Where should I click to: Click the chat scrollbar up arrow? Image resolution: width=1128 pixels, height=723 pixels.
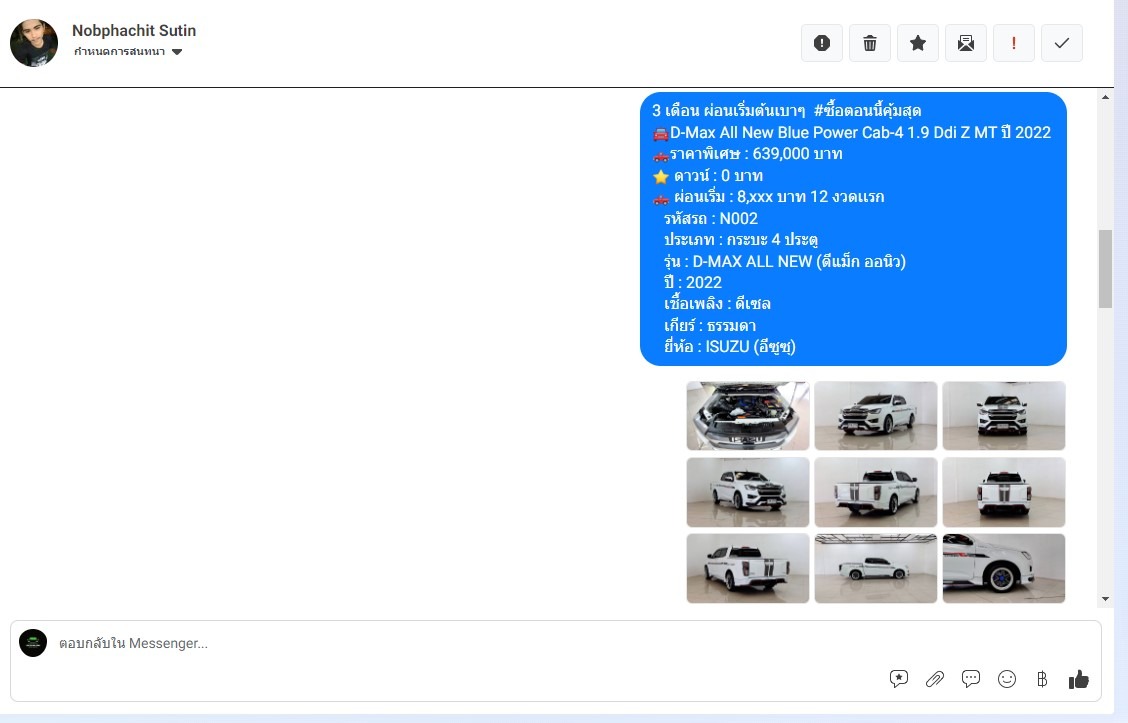tap(1105, 96)
